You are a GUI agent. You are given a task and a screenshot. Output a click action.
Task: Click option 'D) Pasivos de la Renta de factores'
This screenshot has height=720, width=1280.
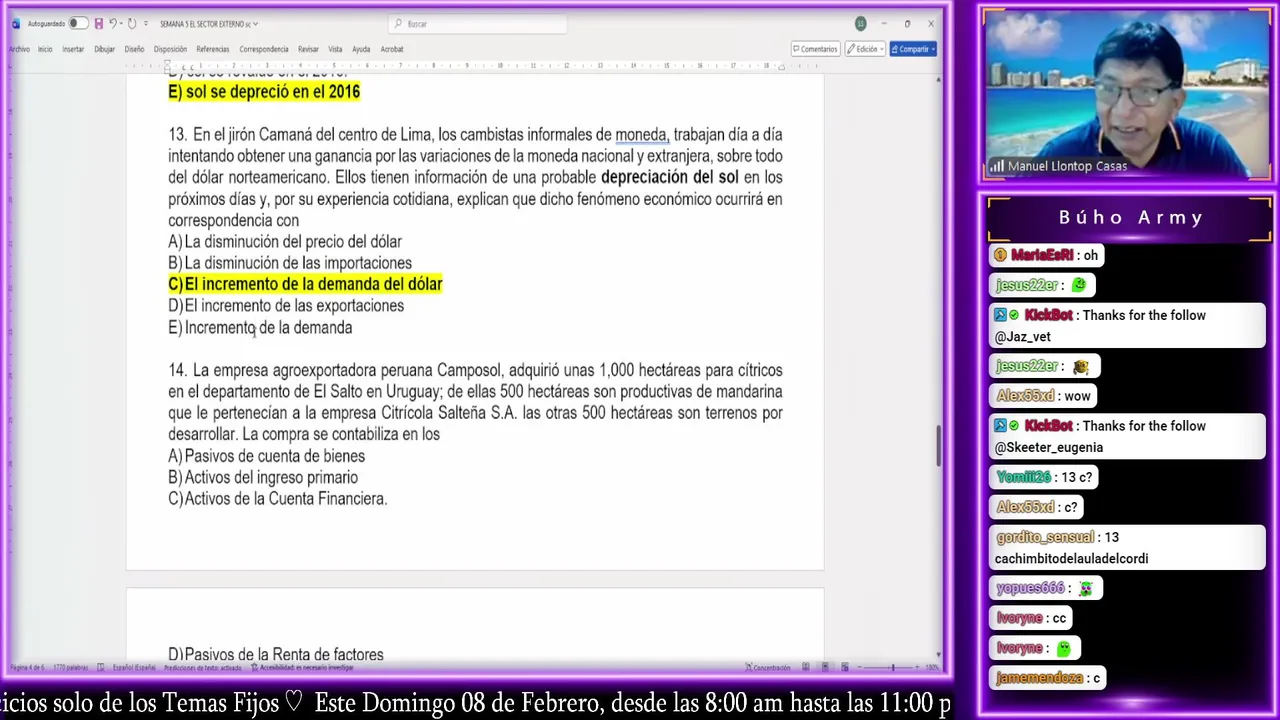tap(276, 655)
